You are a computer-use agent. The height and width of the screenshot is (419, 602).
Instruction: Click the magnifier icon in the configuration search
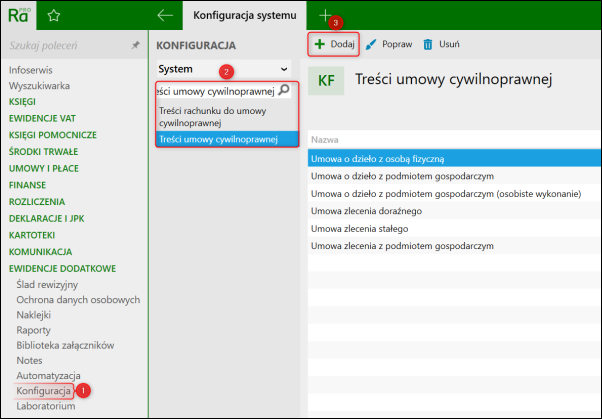[284, 90]
